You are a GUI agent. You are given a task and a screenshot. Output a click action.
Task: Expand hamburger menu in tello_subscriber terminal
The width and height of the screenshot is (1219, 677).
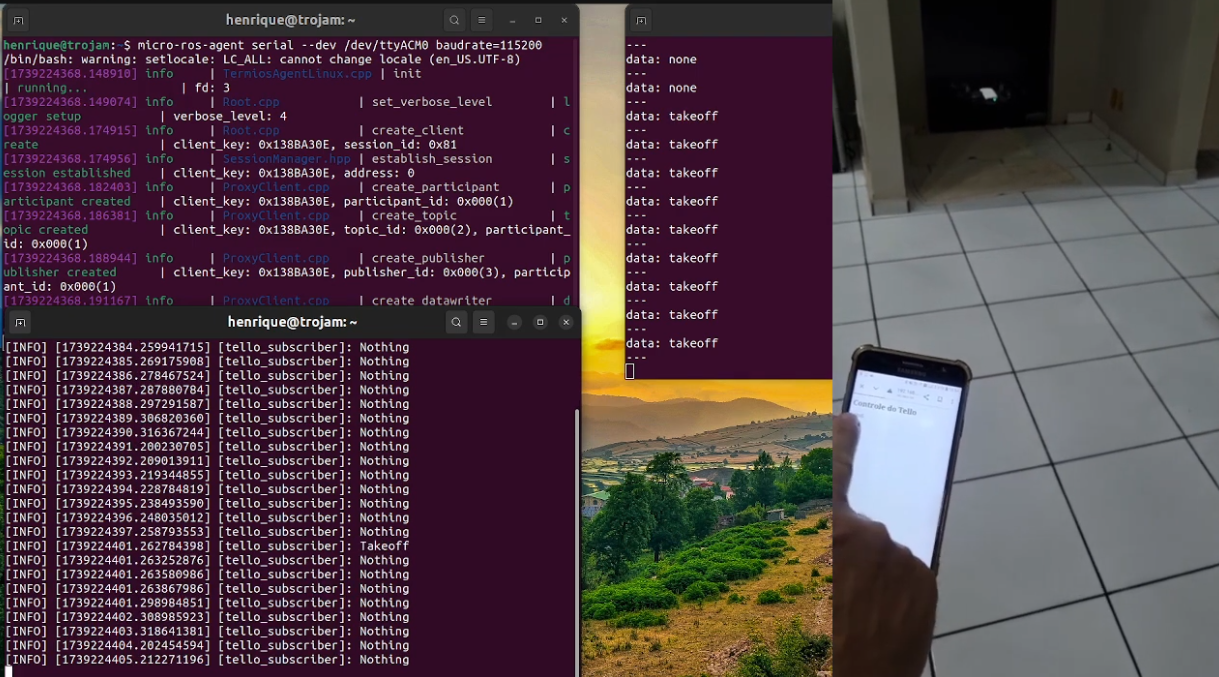click(484, 322)
